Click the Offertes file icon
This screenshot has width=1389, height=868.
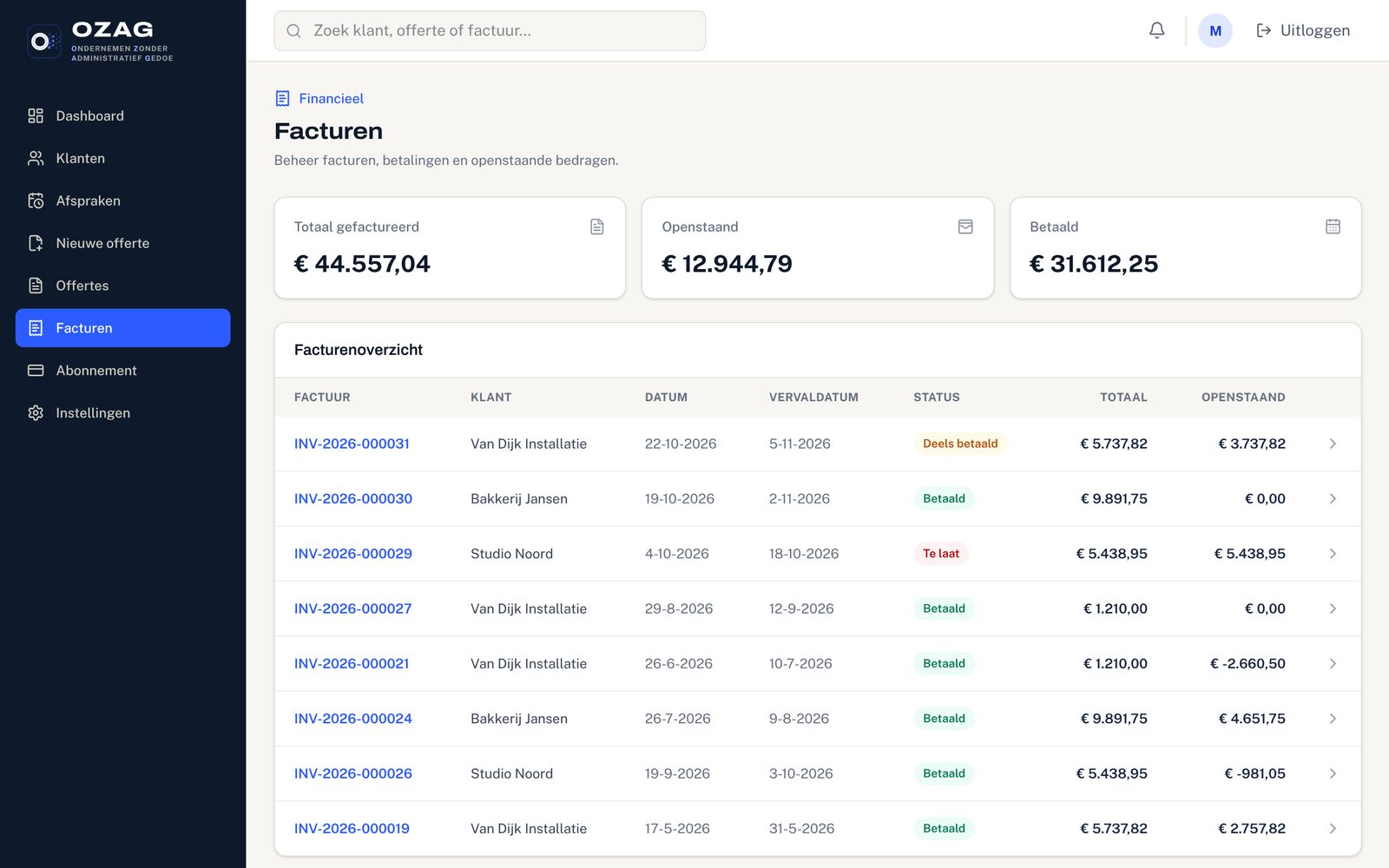[36, 286]
